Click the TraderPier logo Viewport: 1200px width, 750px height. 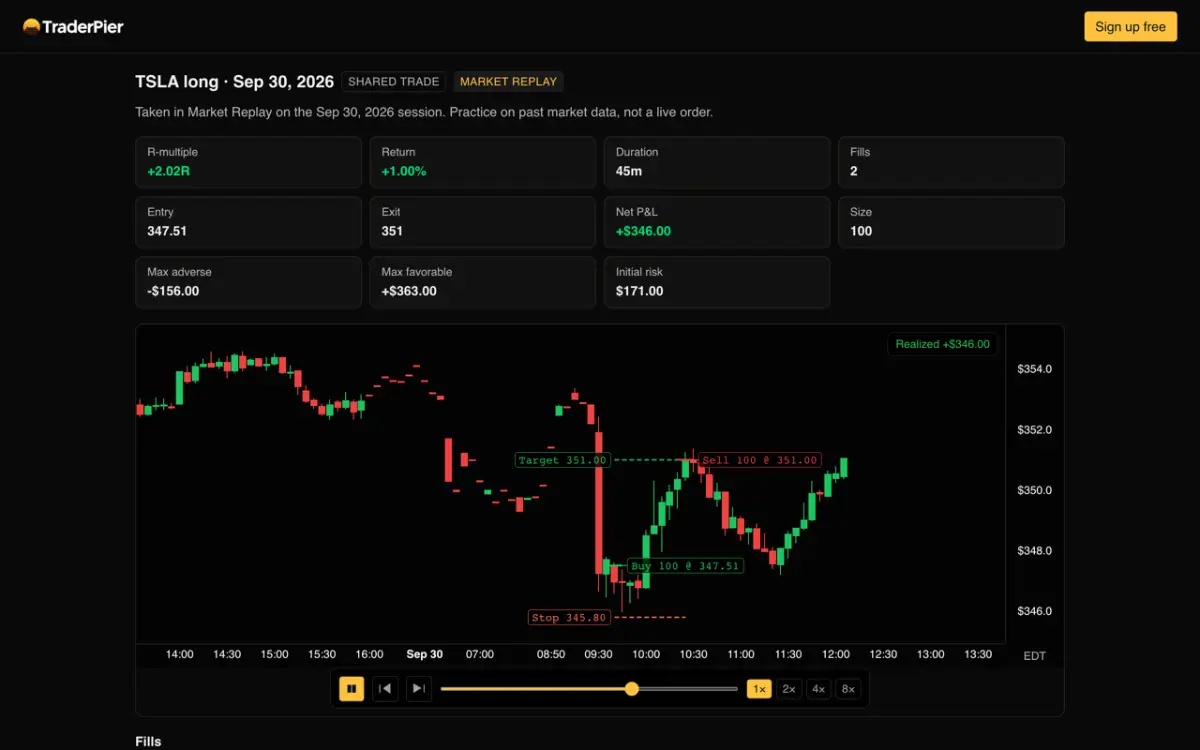point(73,27)
